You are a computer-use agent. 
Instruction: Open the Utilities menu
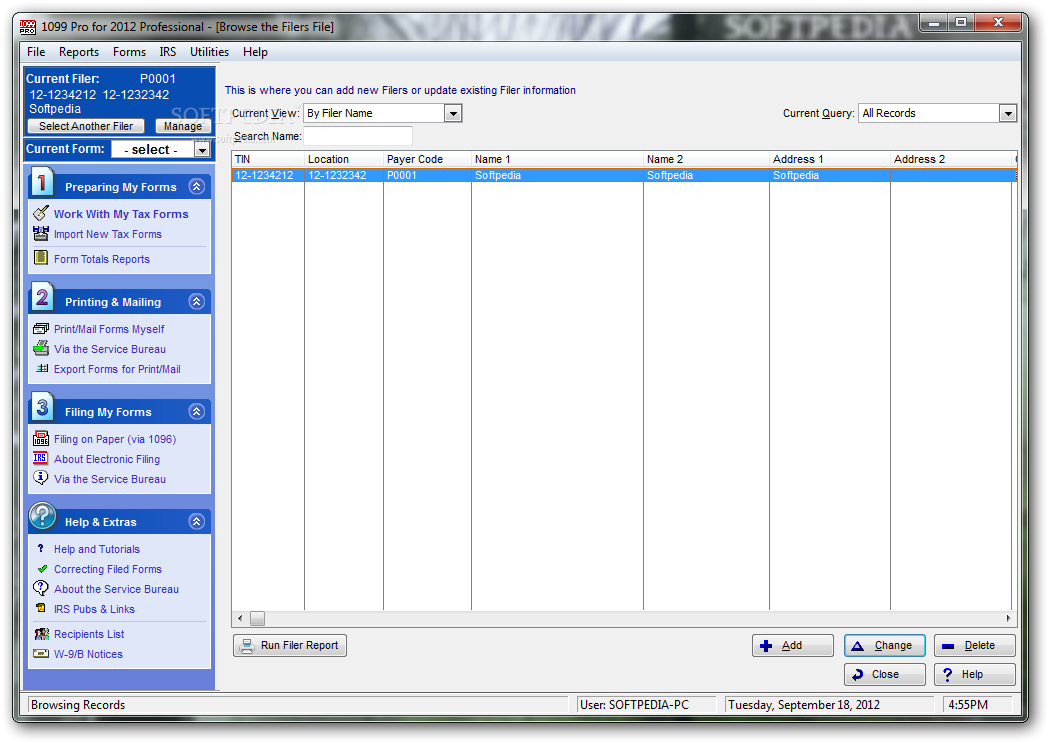click(209, 51)
